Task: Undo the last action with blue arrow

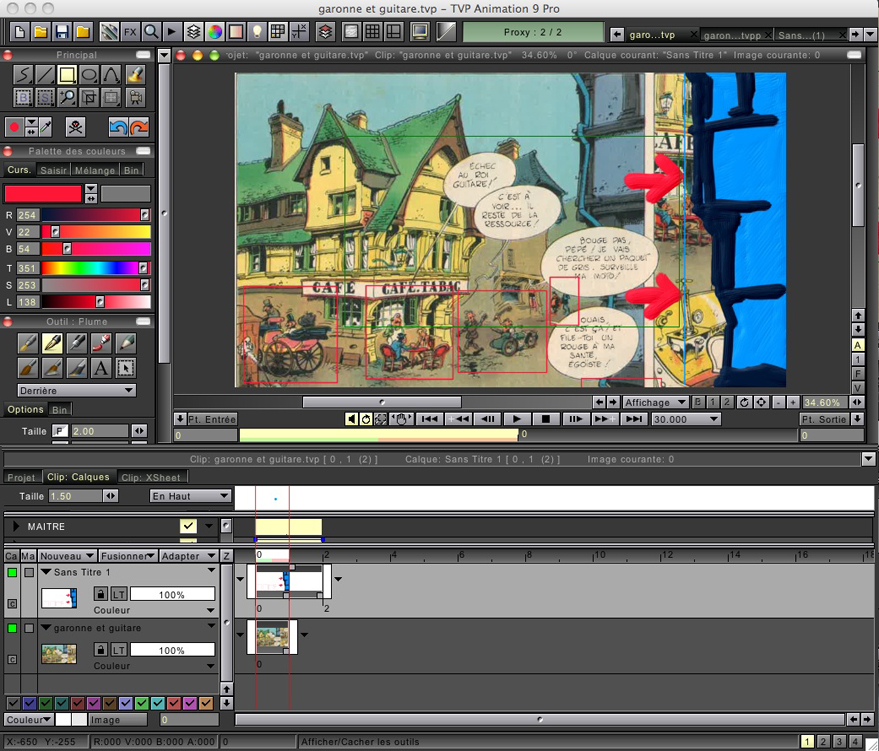Action: [118, 127]
